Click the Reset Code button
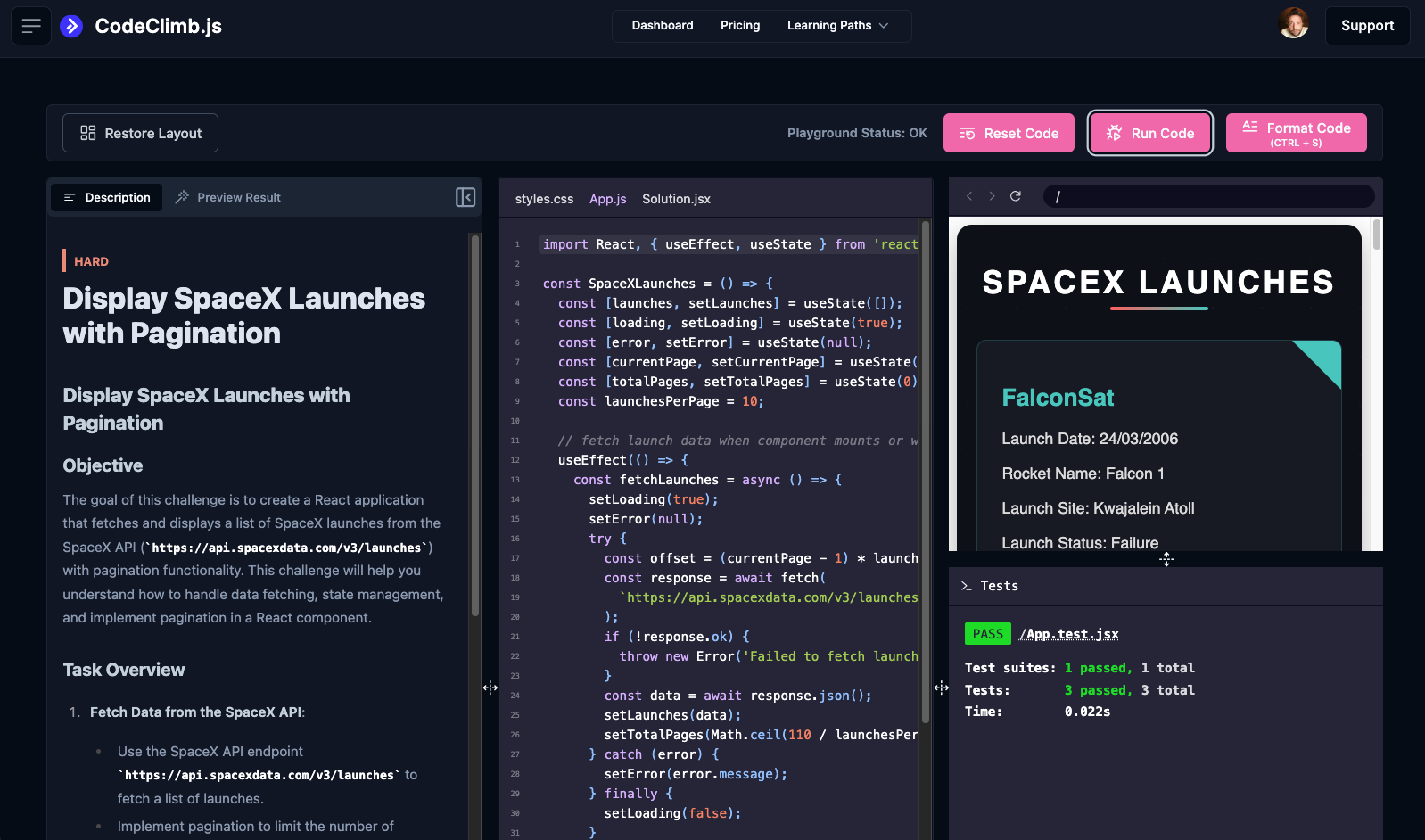 1009,133
